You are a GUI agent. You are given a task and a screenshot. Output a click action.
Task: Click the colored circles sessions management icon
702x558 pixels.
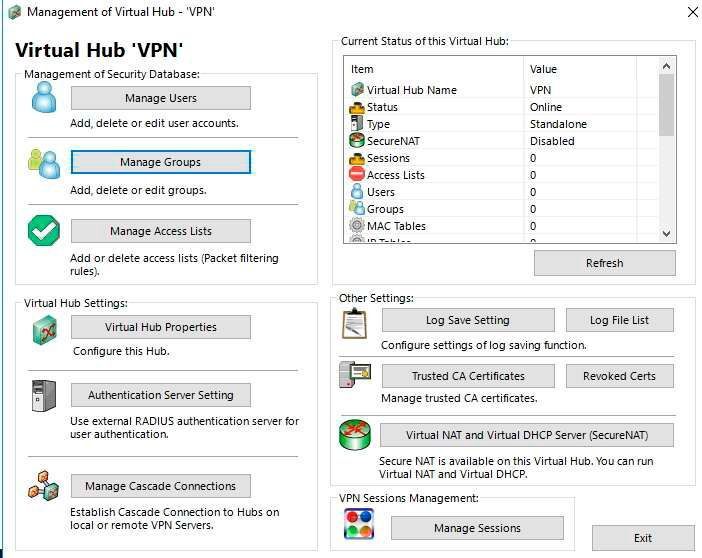click(359, 524)
